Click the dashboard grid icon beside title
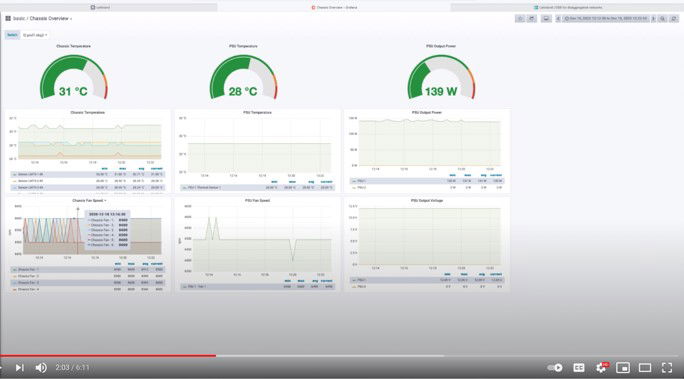684x379 pixels. (8, 18)
